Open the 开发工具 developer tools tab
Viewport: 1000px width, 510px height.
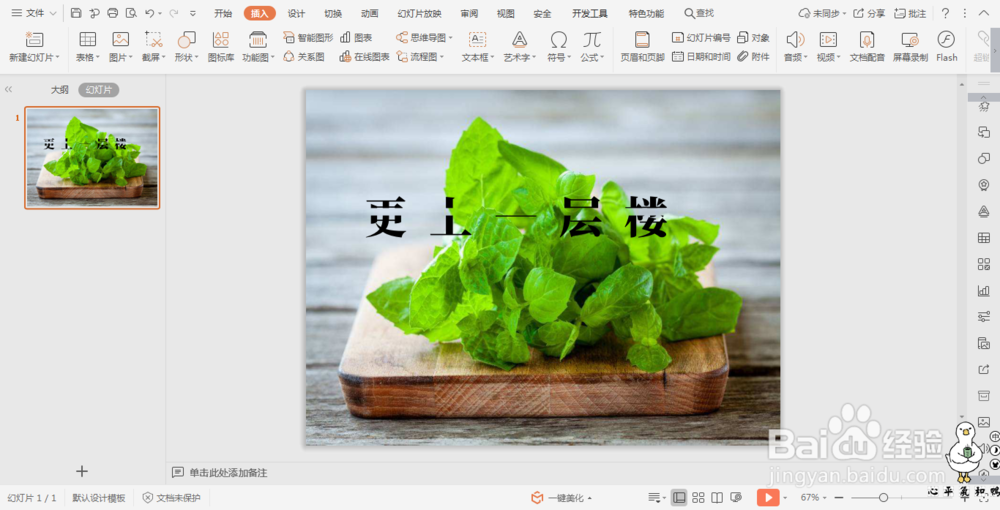(x=589, y=13)
